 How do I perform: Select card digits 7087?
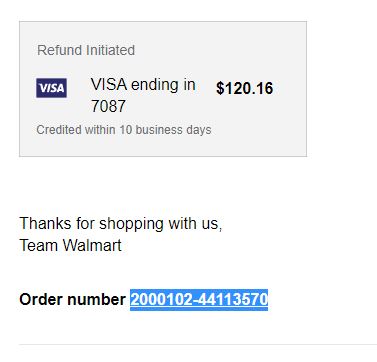(108, 106)
